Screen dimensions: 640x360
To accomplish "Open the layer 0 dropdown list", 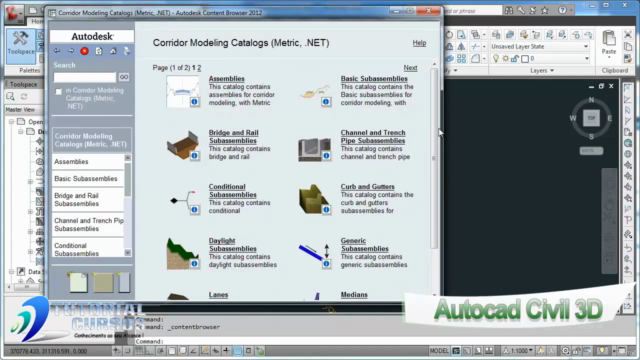I will [x=587, y=59].
